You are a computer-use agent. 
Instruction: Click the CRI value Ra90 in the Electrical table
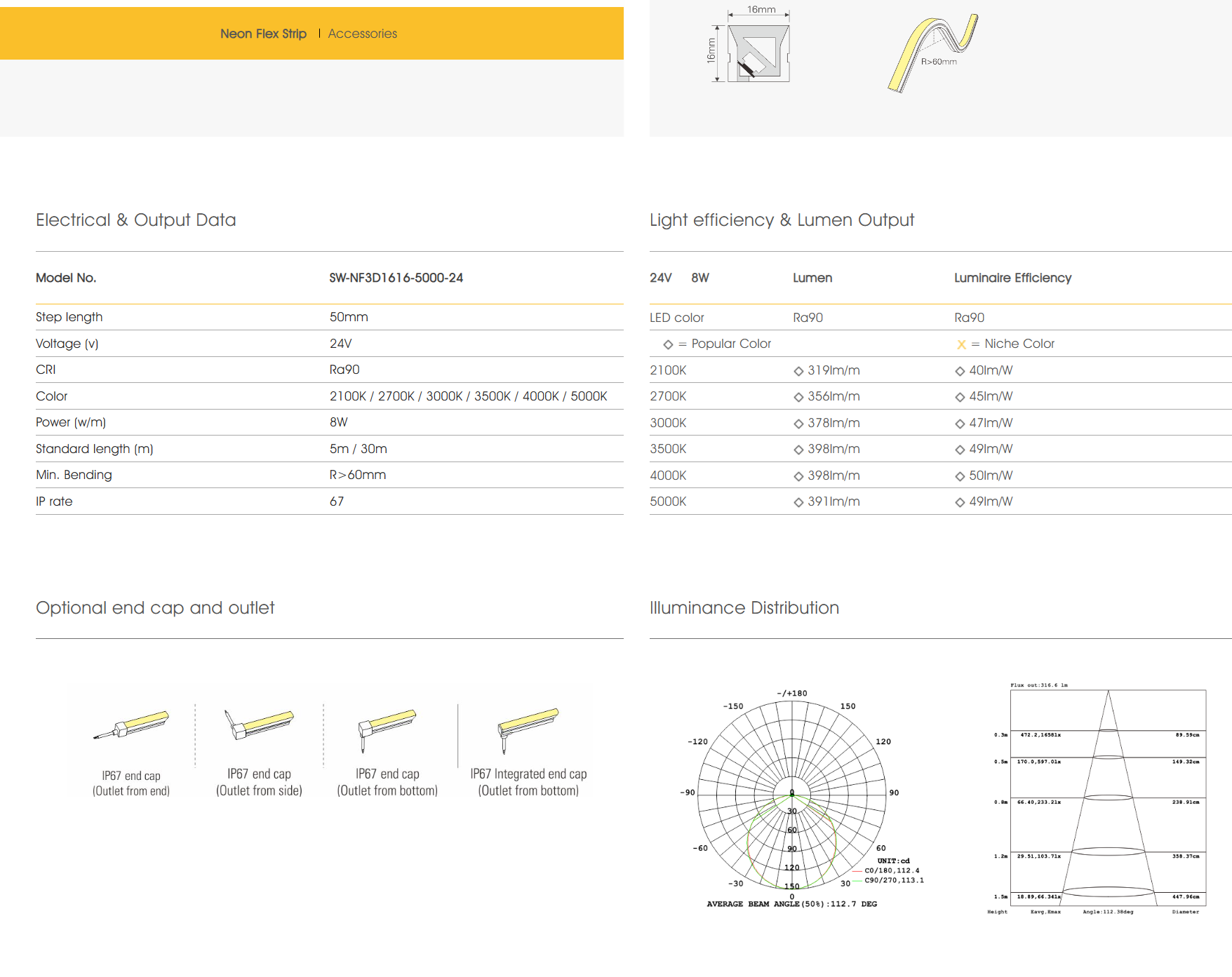point(344,370)
